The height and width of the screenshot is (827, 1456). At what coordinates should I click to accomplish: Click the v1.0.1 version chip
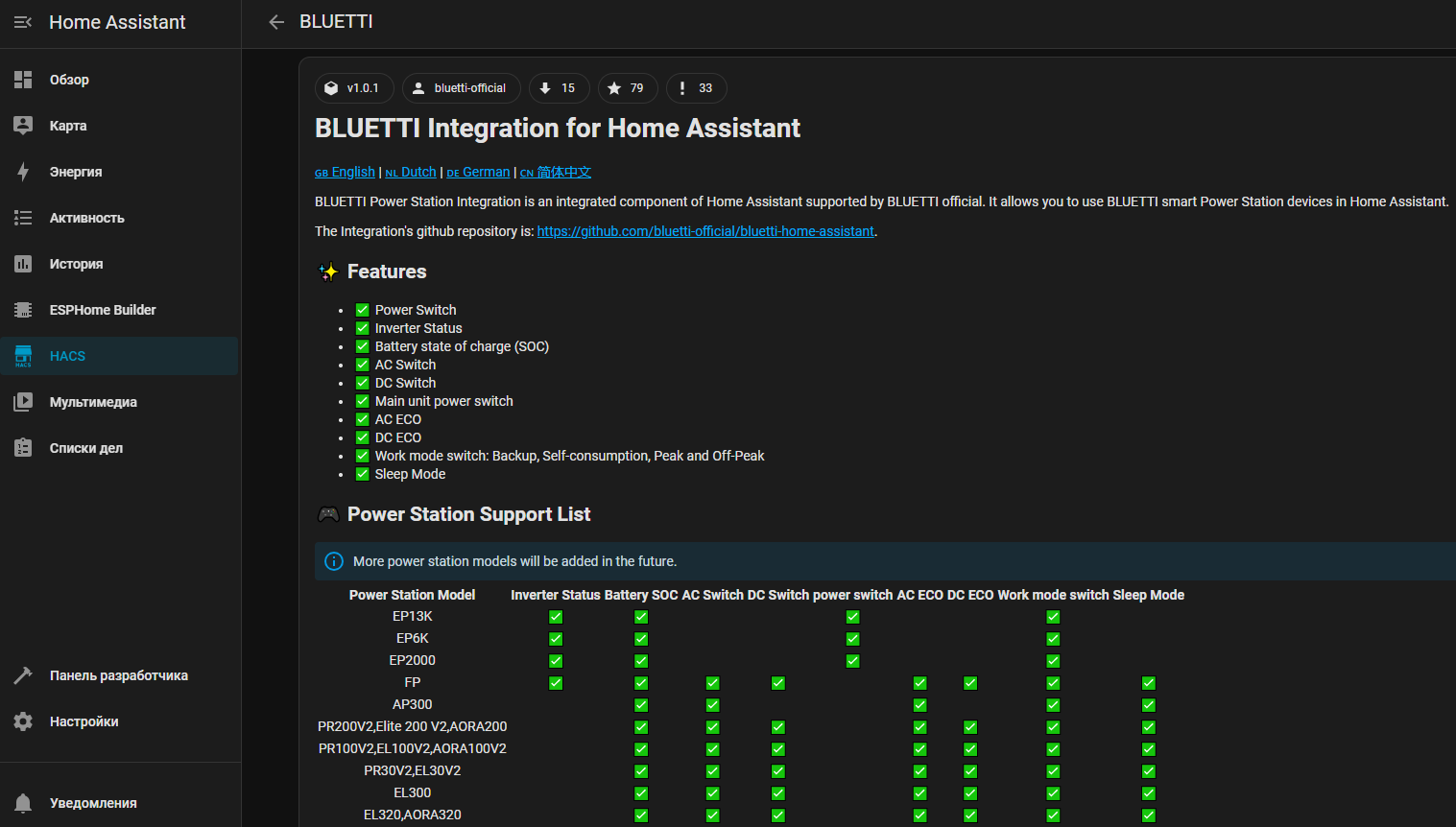click(x=353, y=88)
